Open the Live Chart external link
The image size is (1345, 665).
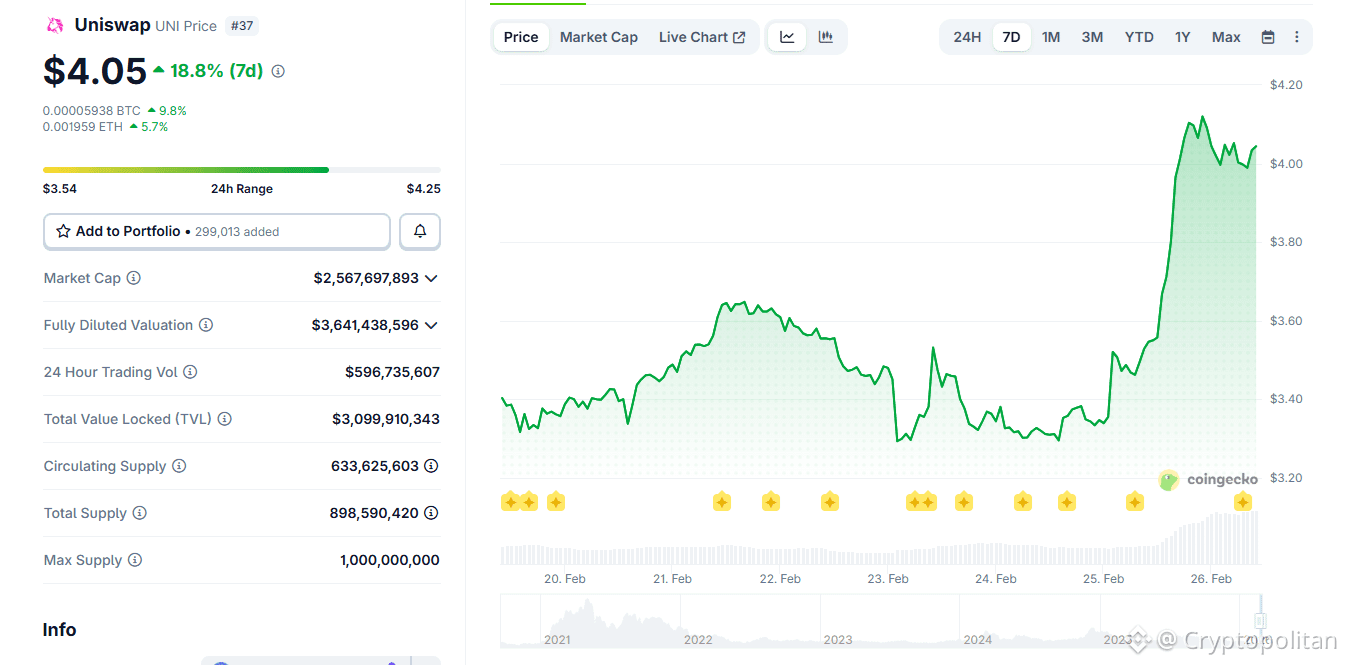[x=702, y=37]
